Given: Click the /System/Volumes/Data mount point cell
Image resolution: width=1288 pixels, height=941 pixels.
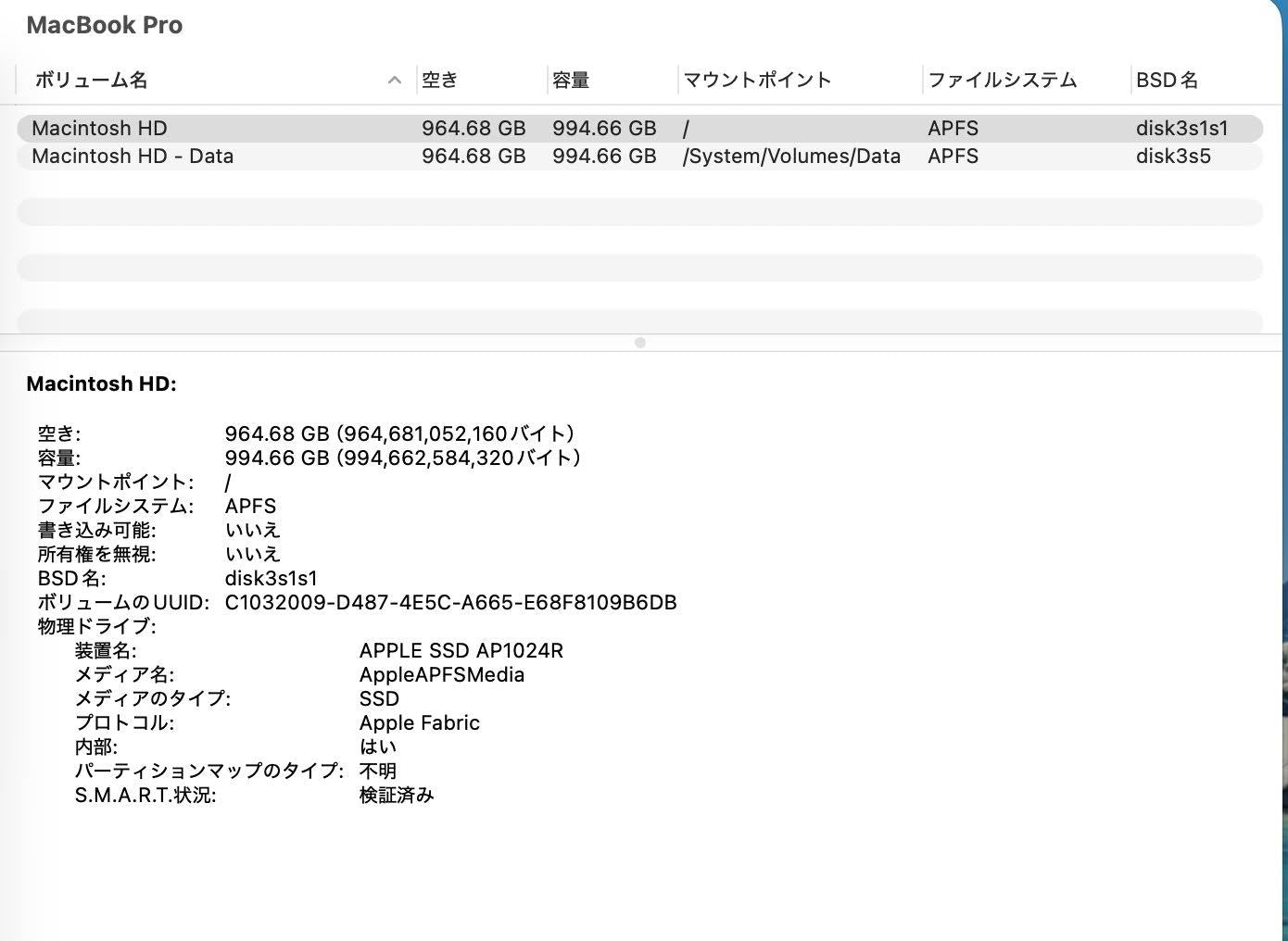Looking at the screenshot, I should 792,156.
